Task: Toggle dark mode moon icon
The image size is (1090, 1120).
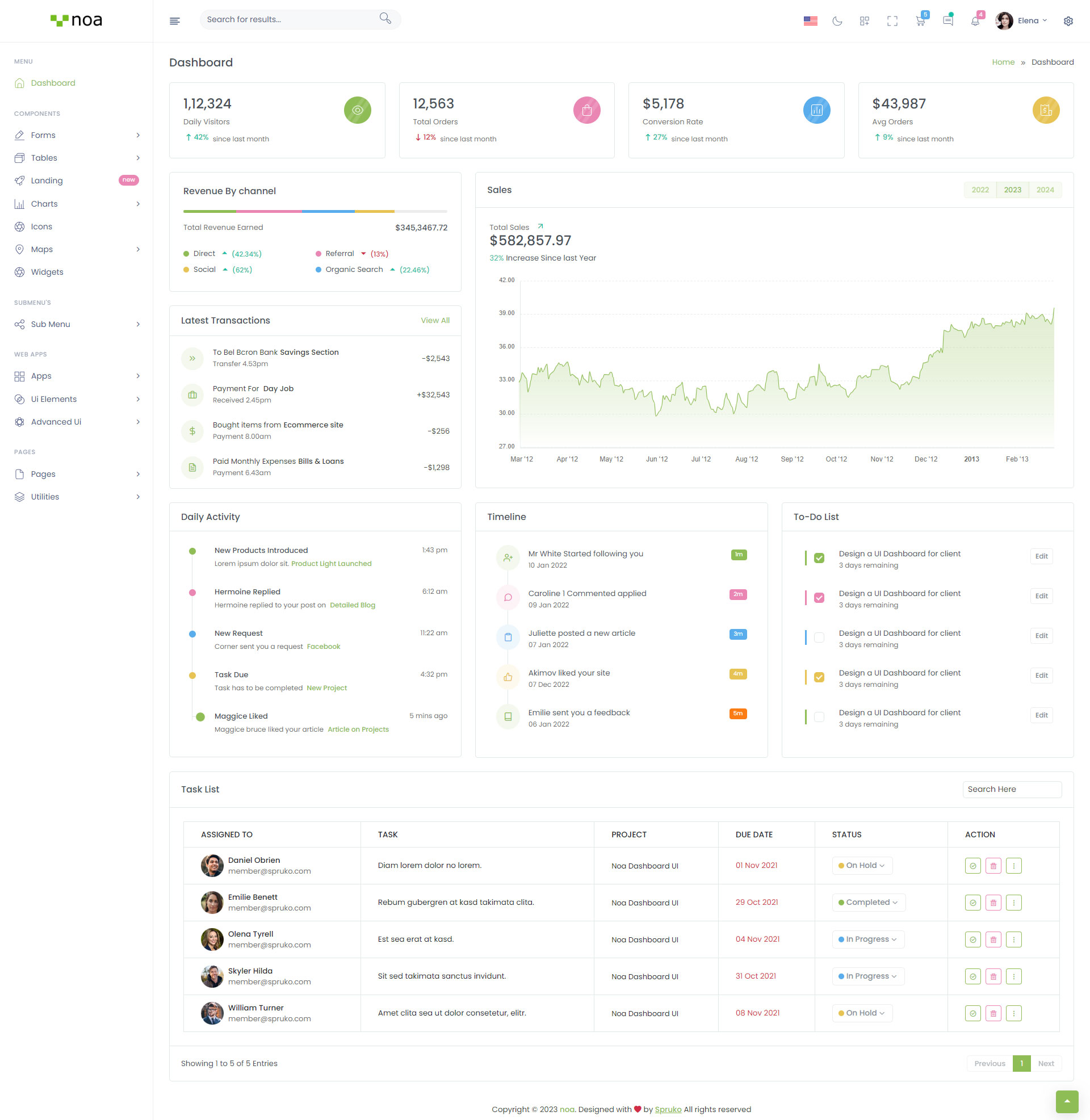Action: tap(837, 21)
